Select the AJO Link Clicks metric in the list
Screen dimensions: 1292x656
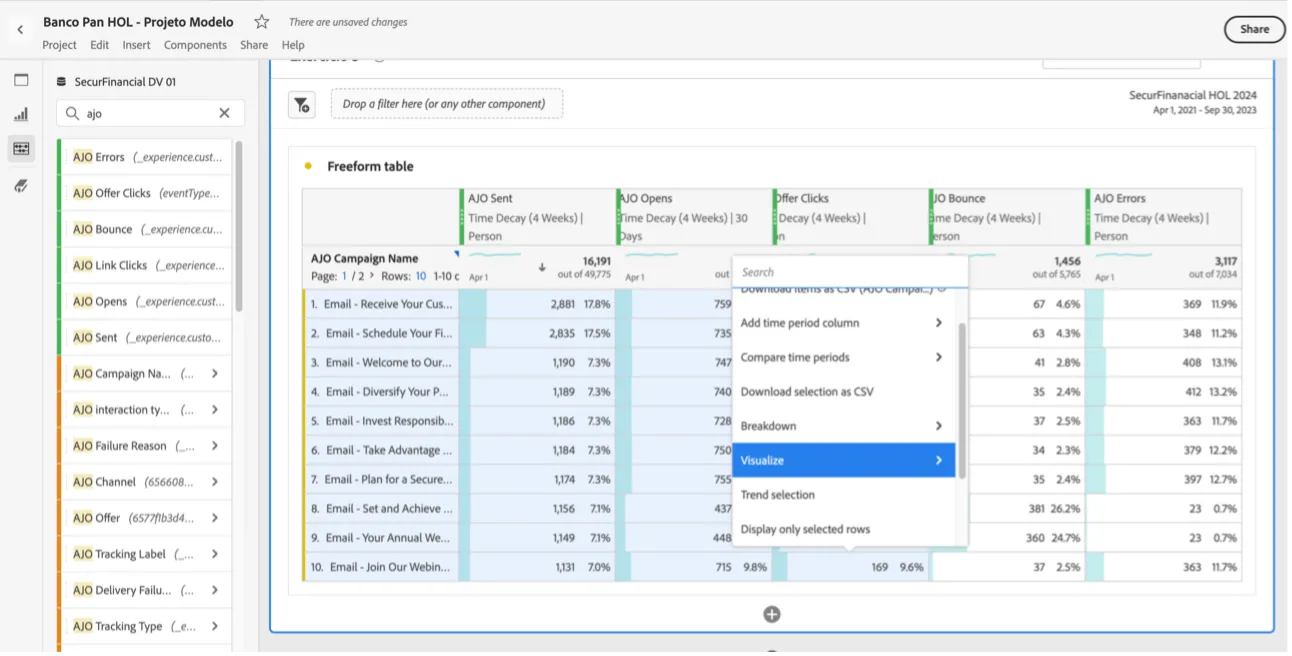coord(145,266)
